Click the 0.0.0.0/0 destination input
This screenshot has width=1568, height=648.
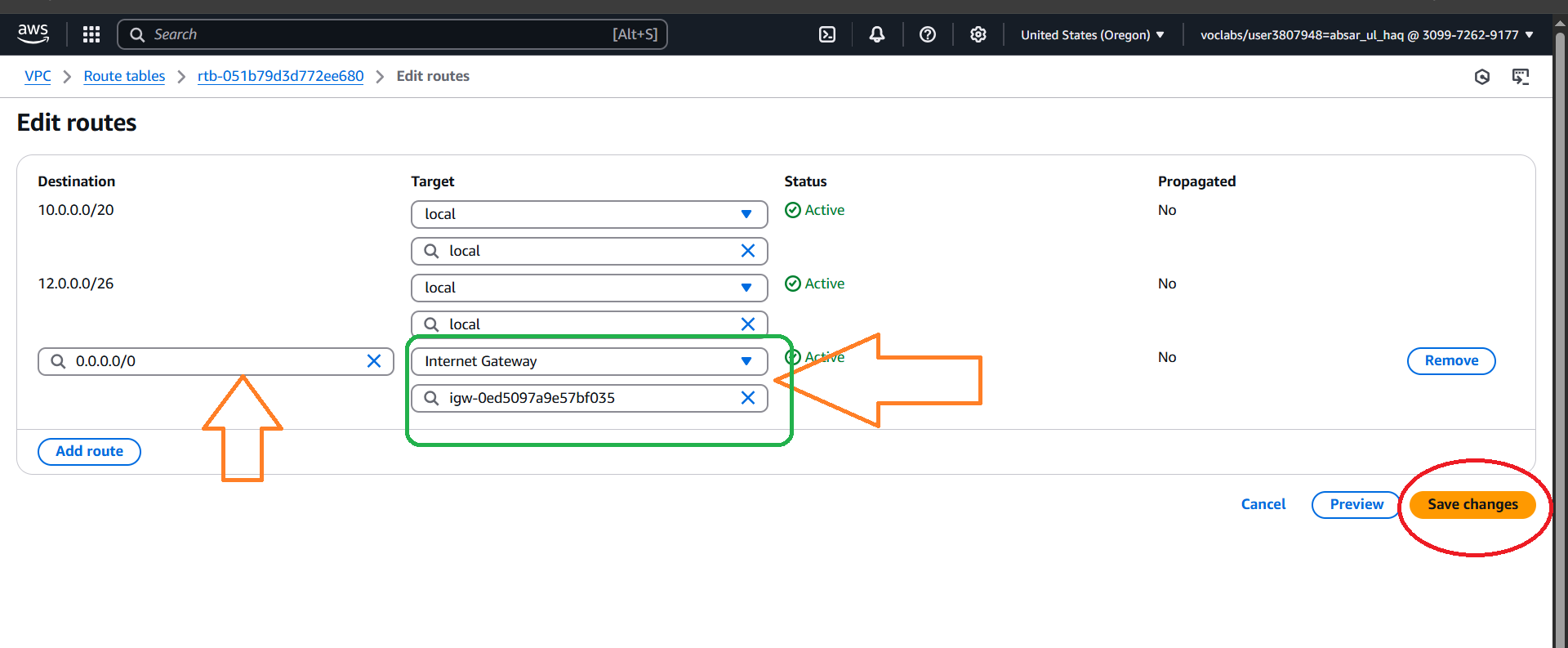click(x=216, y=361)
